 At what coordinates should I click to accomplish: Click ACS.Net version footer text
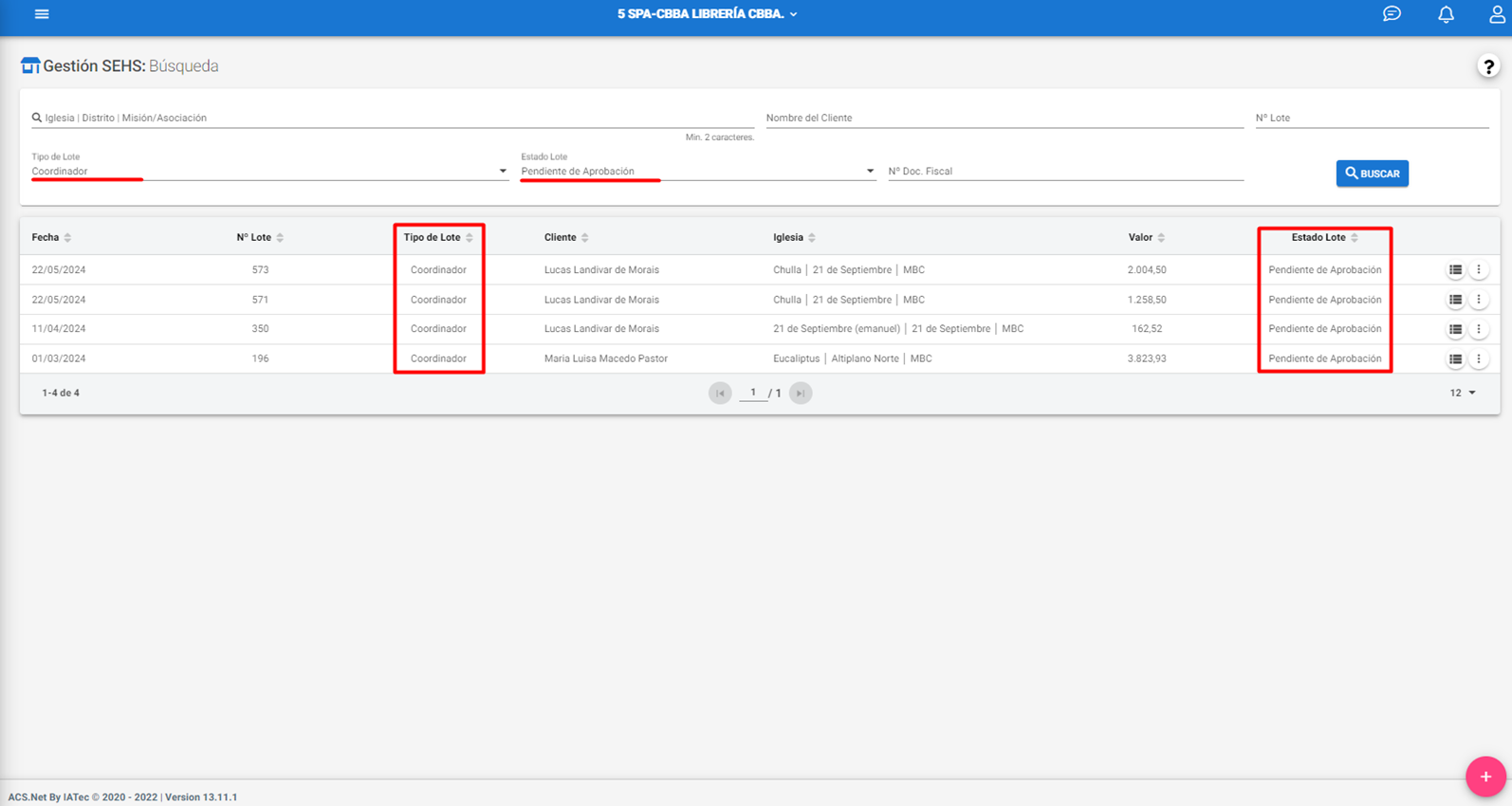[122, 797]
